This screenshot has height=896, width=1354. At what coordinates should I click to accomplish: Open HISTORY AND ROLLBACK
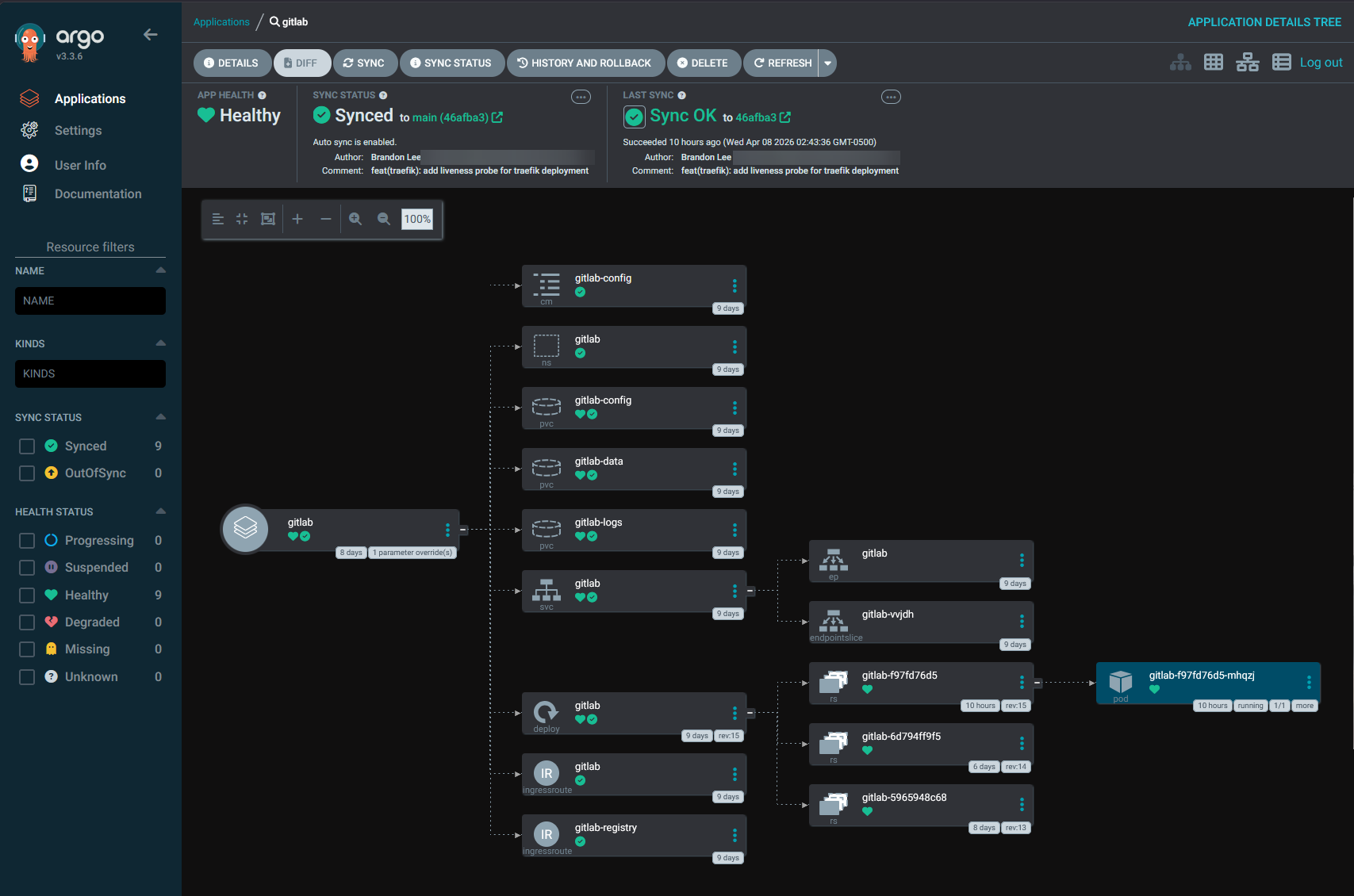tap(585, 63)
